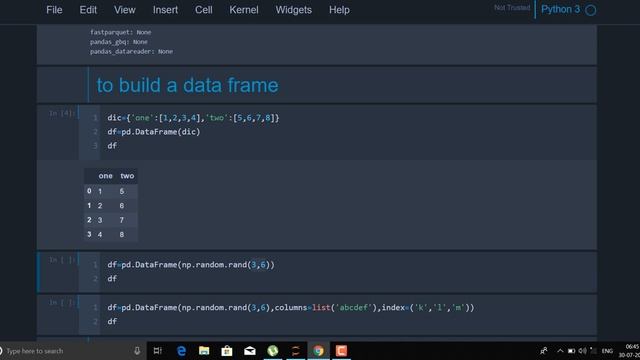The height and width of the screenshot is (360, 640).
Task: Select cell with columns=list('abcdef') code
Action: click(x=317, y=315)
